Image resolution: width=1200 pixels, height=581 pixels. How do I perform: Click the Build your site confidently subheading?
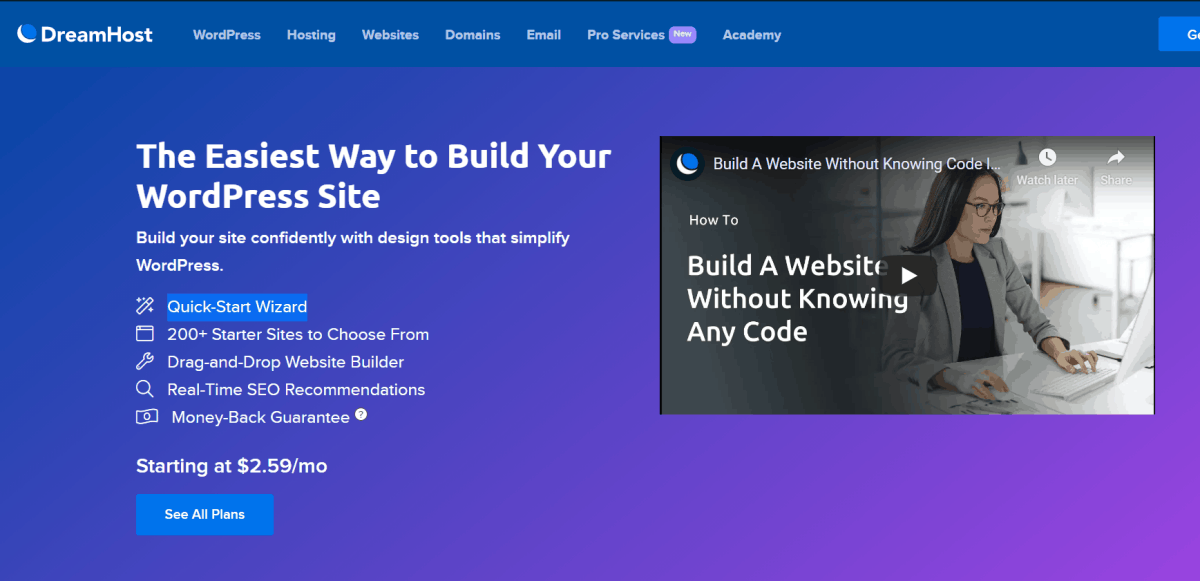(353, 252)
